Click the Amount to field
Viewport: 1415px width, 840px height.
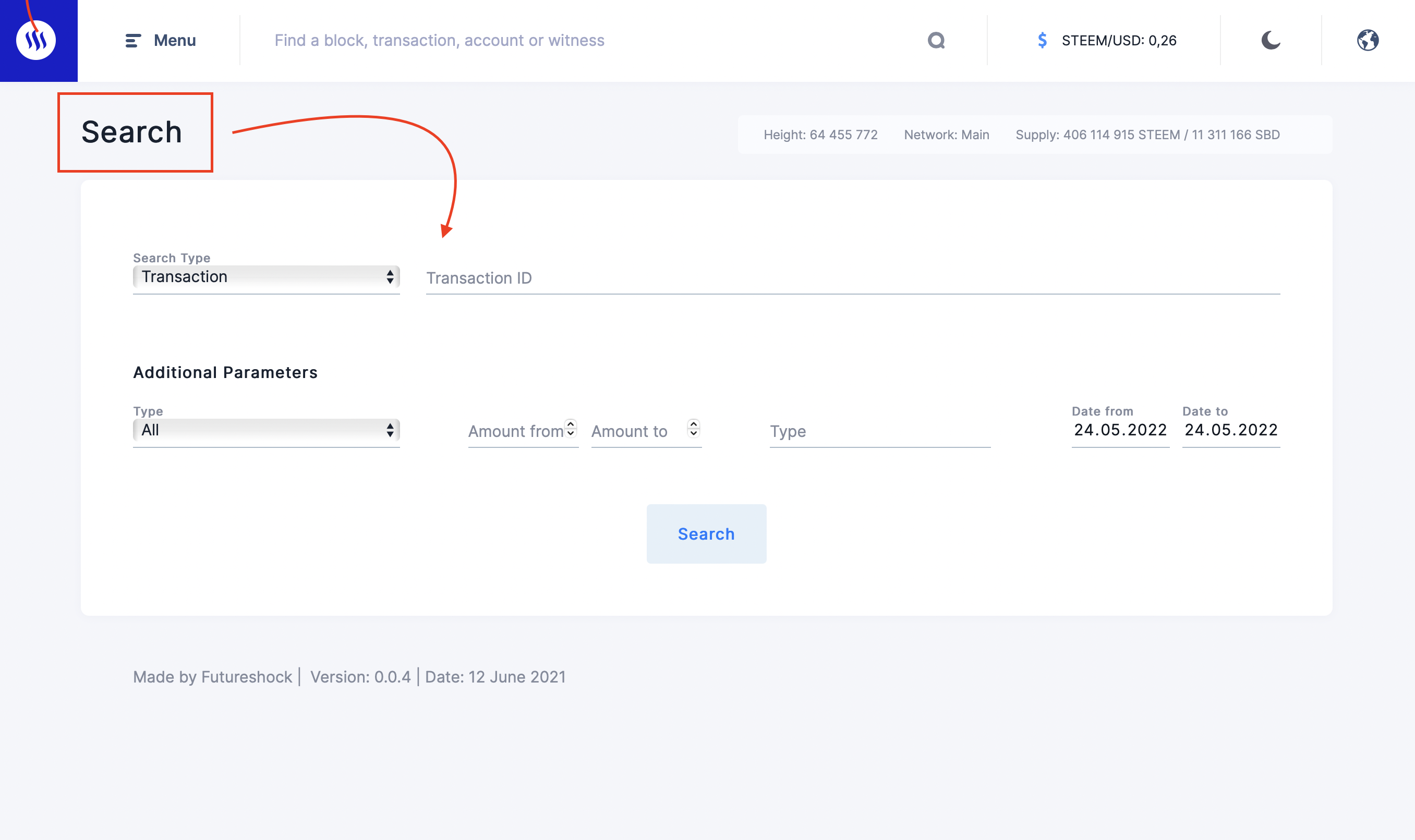click(x=637, y=431)
